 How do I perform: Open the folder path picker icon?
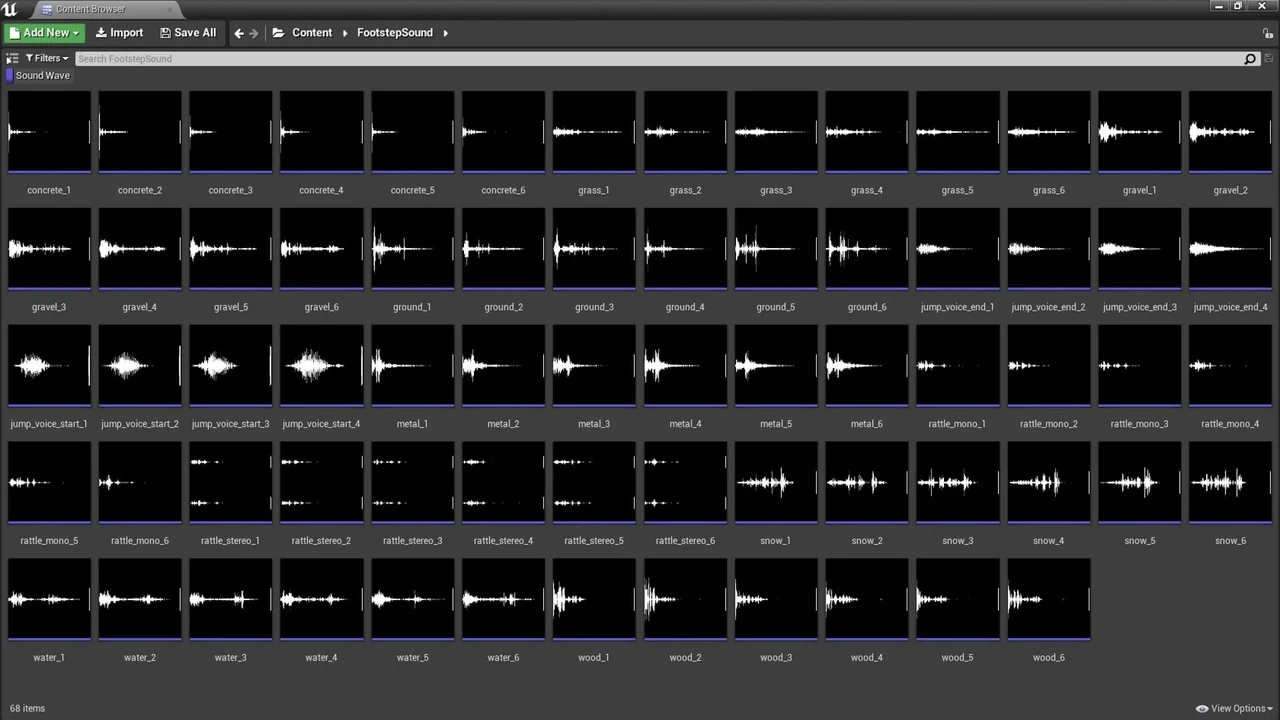(278, 32)
